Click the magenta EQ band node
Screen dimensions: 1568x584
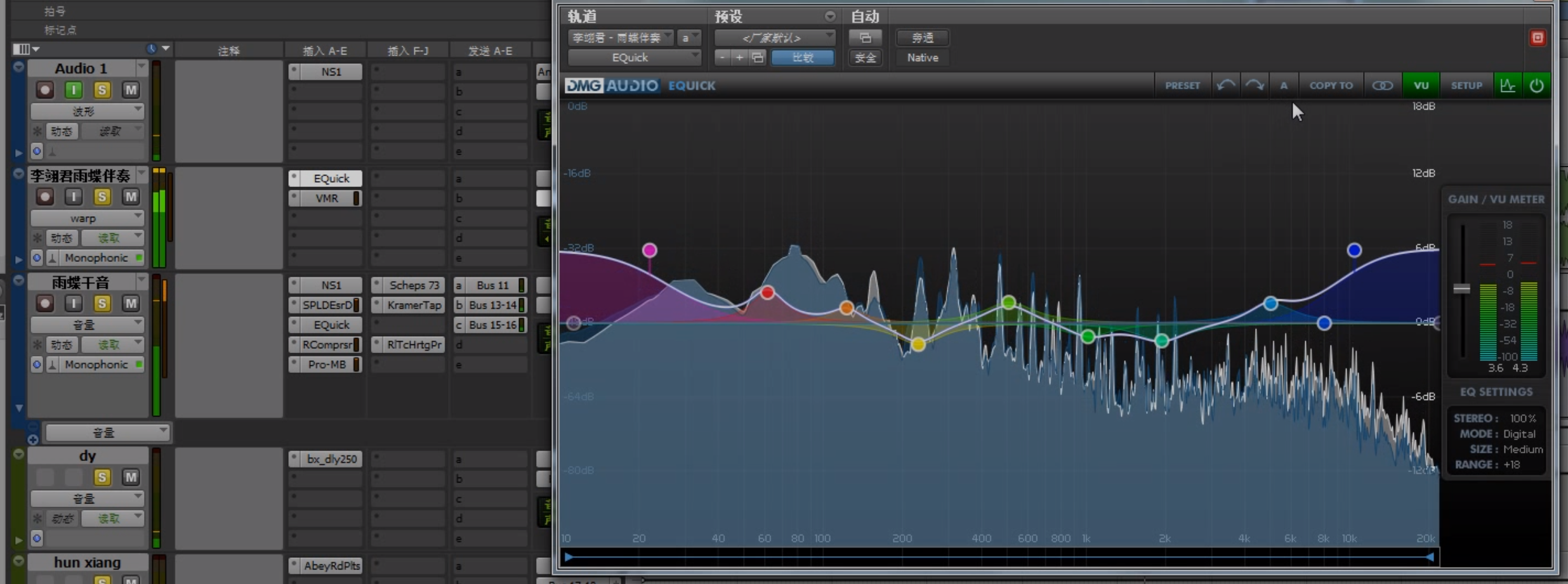649,250
